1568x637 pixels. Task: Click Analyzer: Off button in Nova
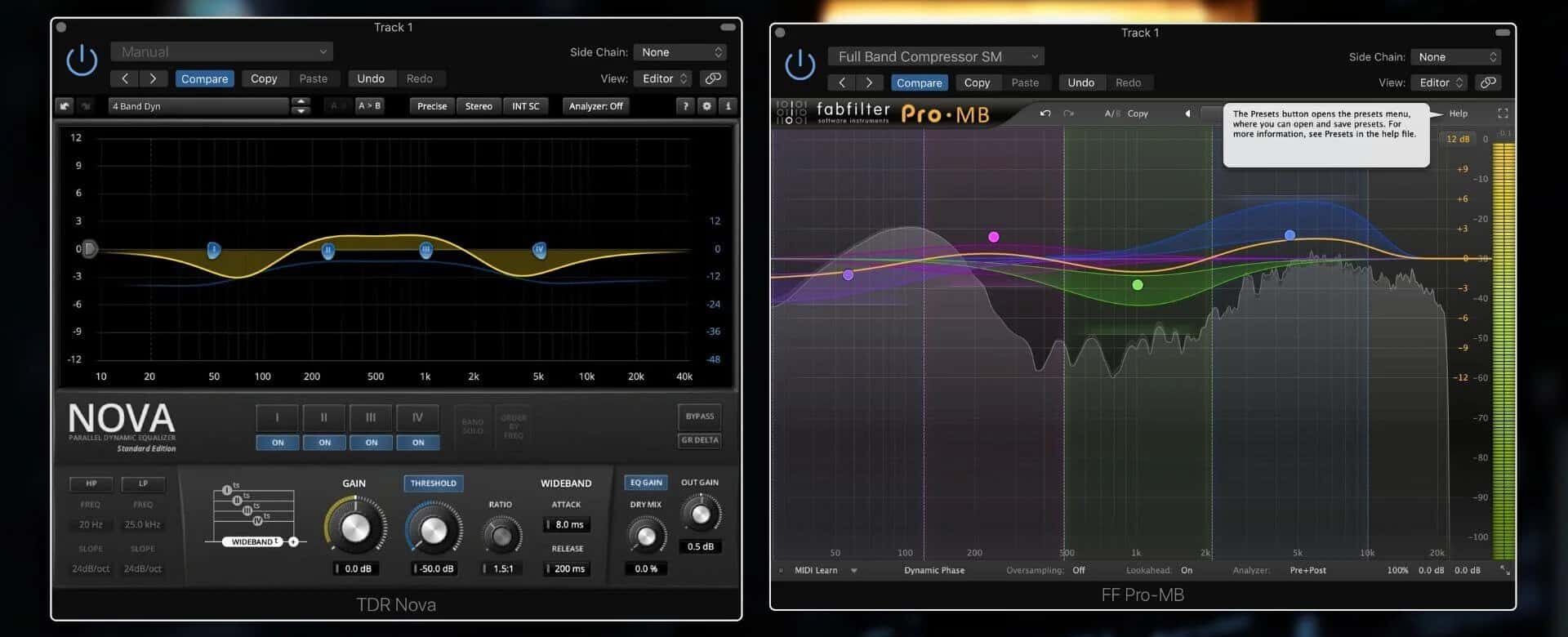point(595,106)
